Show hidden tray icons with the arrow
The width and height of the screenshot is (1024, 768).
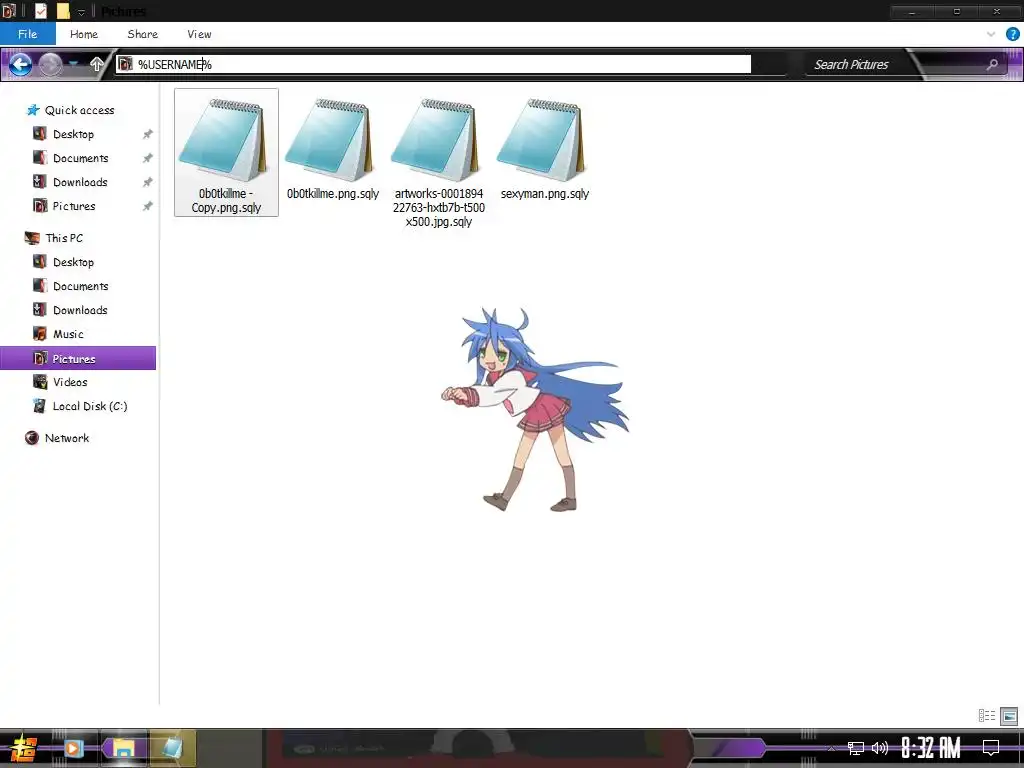click(831, 748)
